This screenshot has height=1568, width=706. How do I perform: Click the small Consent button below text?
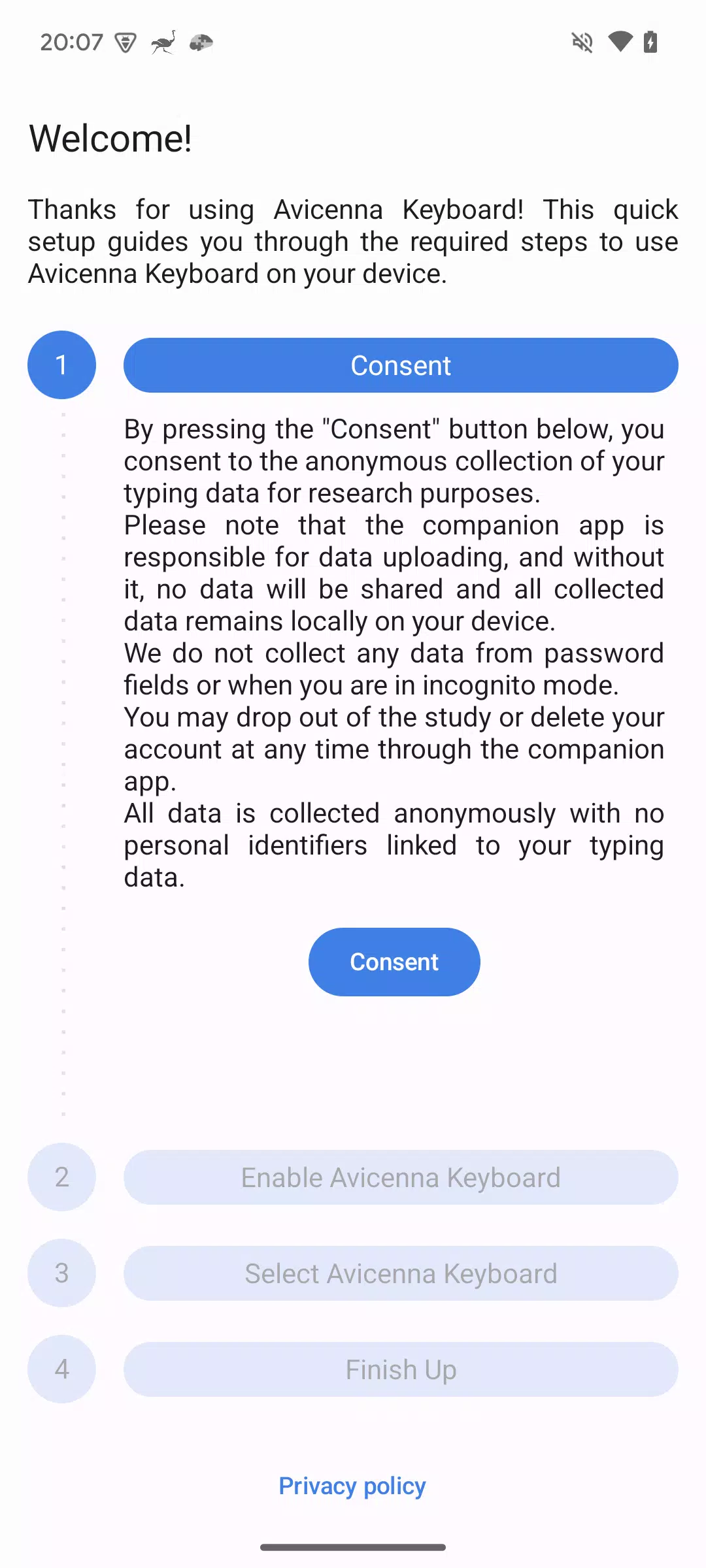(394, 962)
